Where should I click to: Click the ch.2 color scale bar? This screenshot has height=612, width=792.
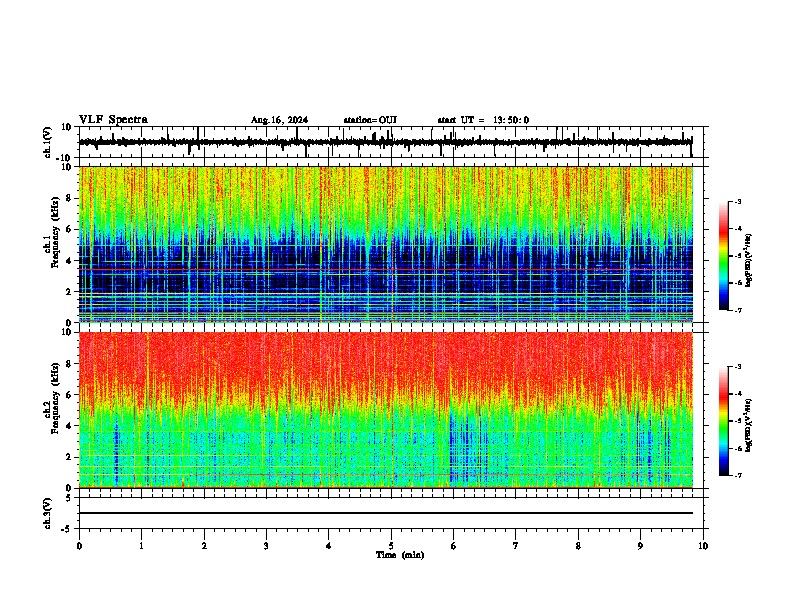(x=723, y=421)
